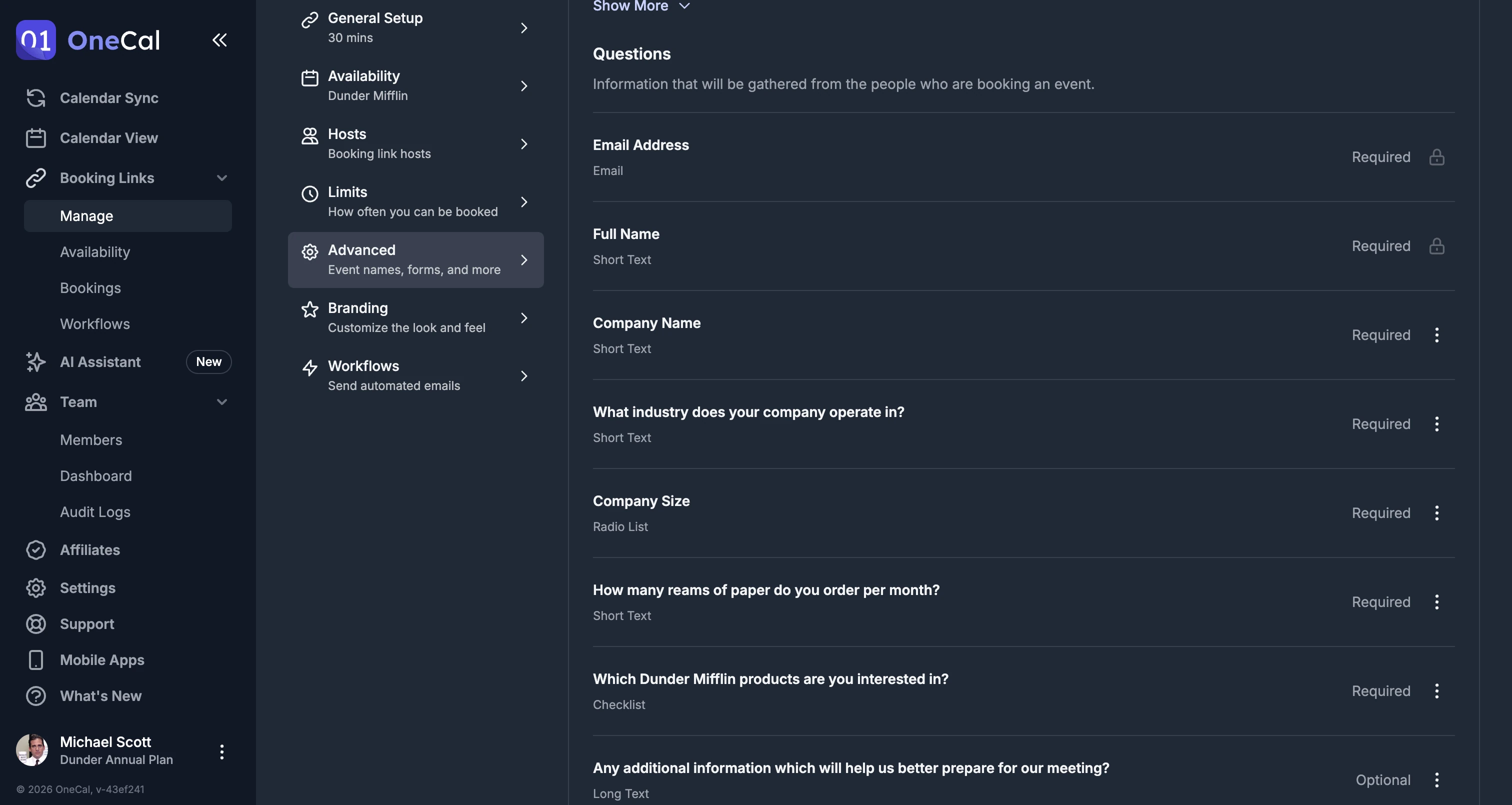The height and width of the screenshot is (805, 1512).
Task: Click the lock icon beside Email Address
Action: [1437, 157]
